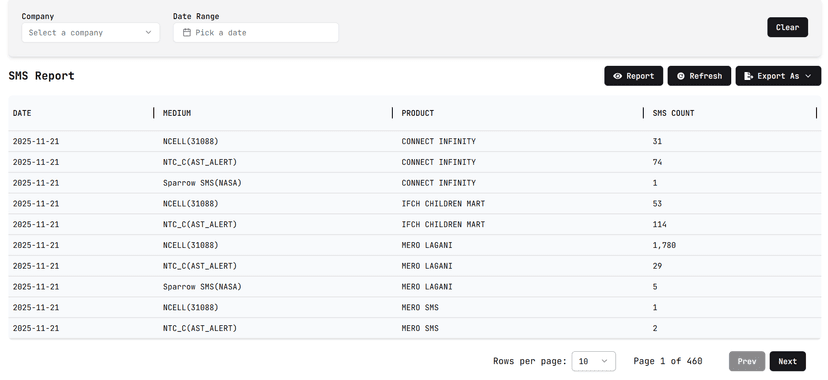Go to the Next page
Viewport: 828px width, 380px height.
tap(787, 362)
